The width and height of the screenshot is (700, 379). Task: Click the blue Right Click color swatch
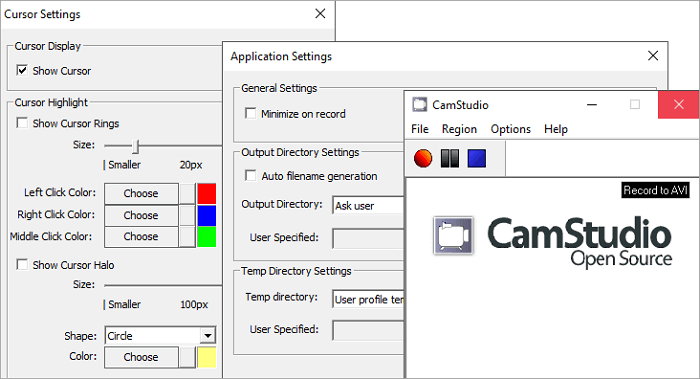(x=207, y=215)
